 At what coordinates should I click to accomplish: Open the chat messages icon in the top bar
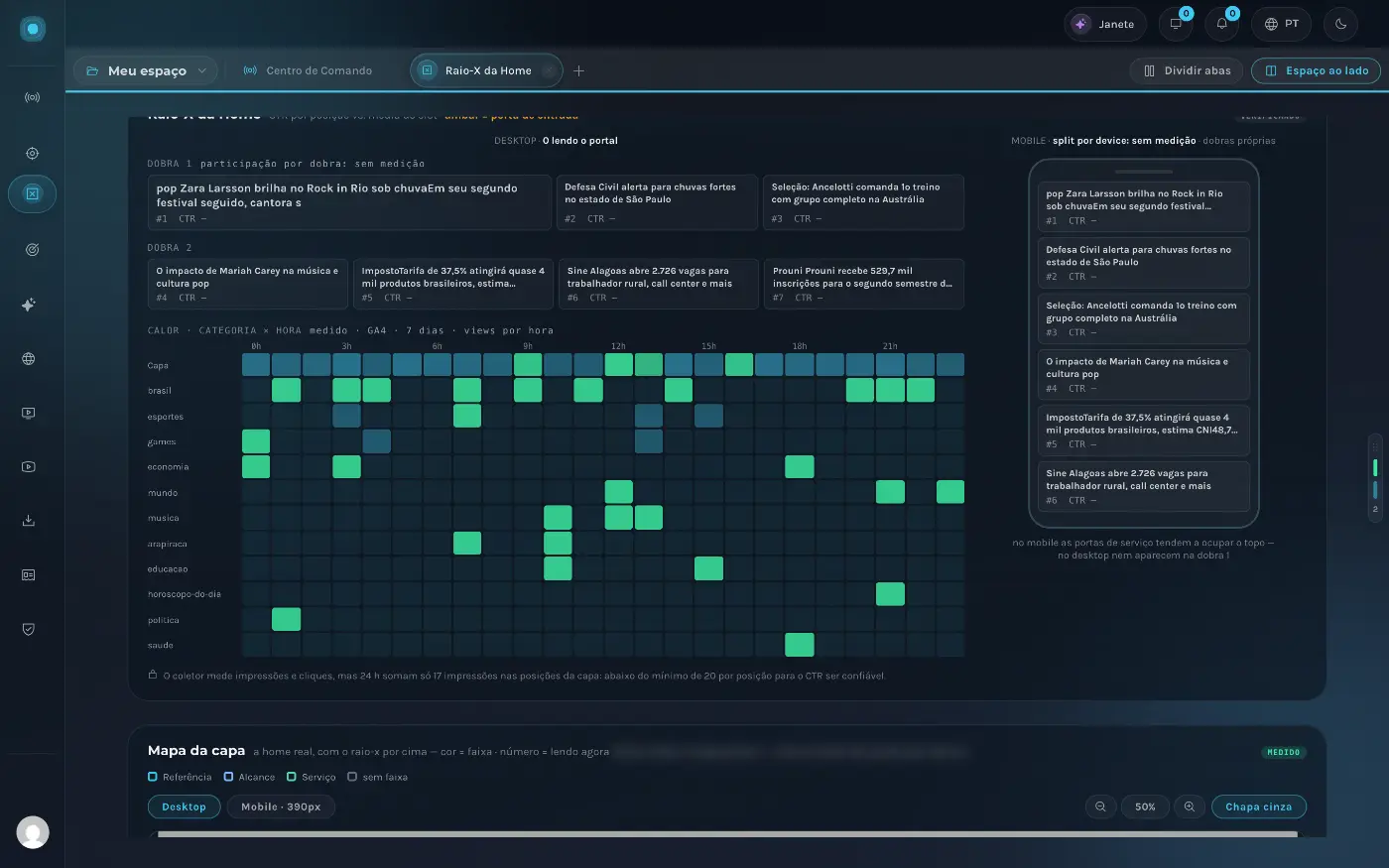coord(1176,24)
